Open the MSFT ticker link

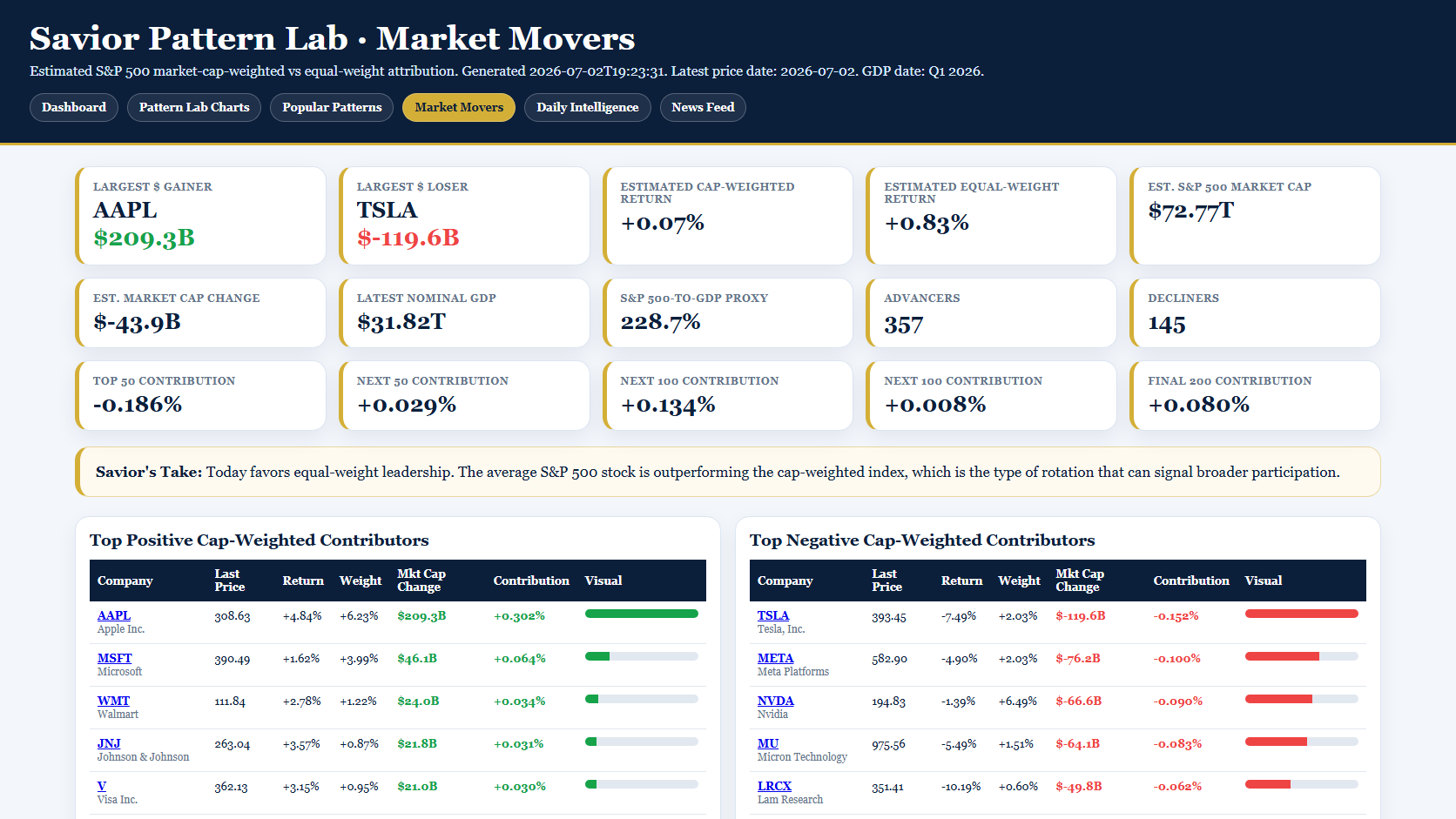(x=115, y=658)
